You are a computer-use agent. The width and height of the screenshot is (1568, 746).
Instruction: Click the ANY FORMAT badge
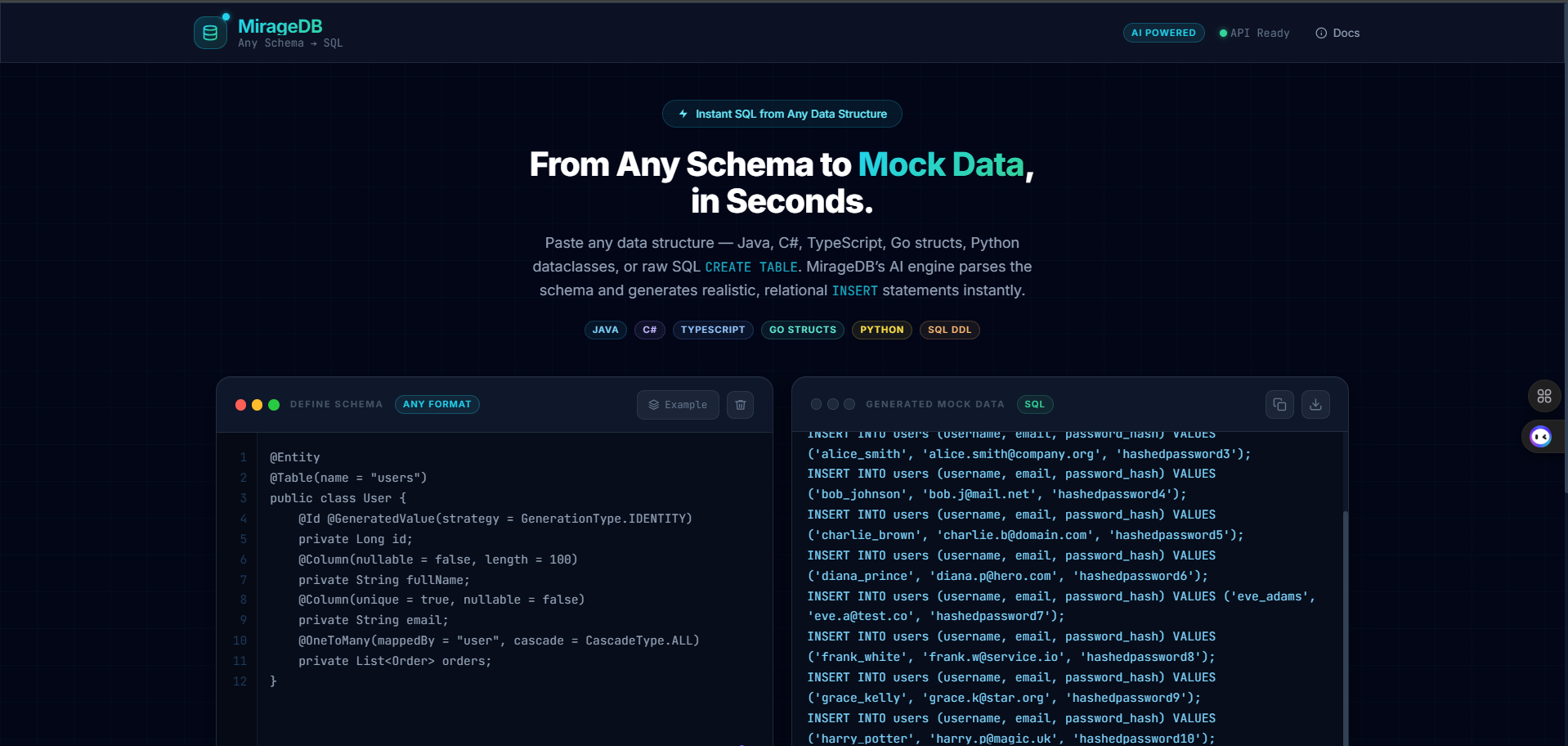click(x=437, y=404)
